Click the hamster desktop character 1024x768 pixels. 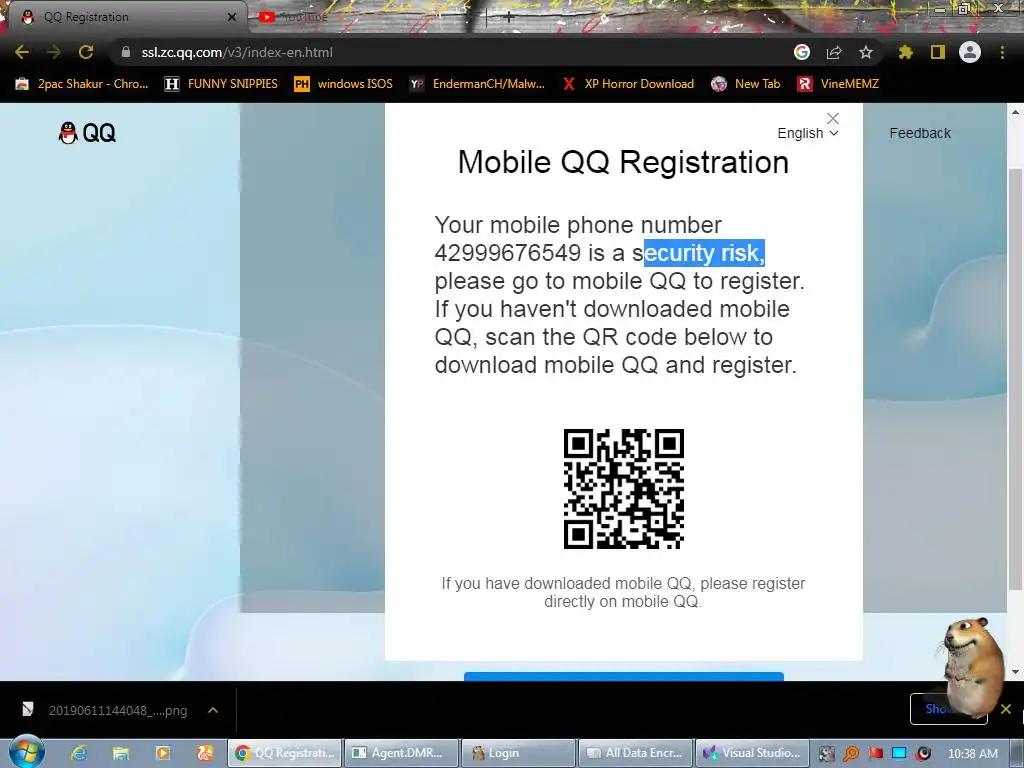tap(972, 666)
